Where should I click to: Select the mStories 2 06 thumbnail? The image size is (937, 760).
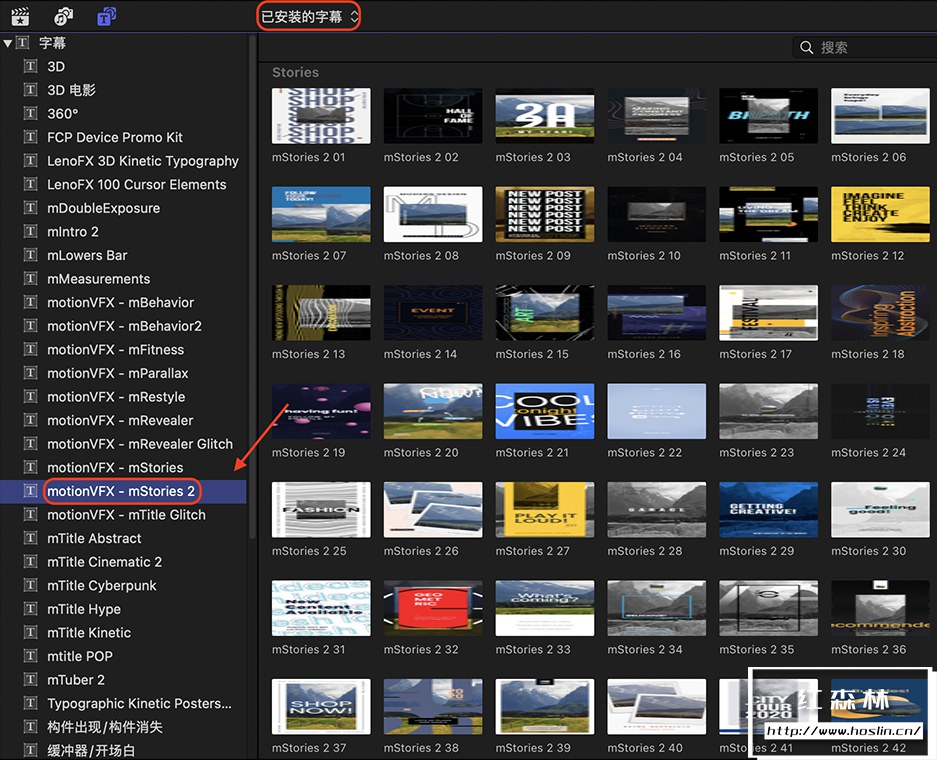[x=880, y=116]
